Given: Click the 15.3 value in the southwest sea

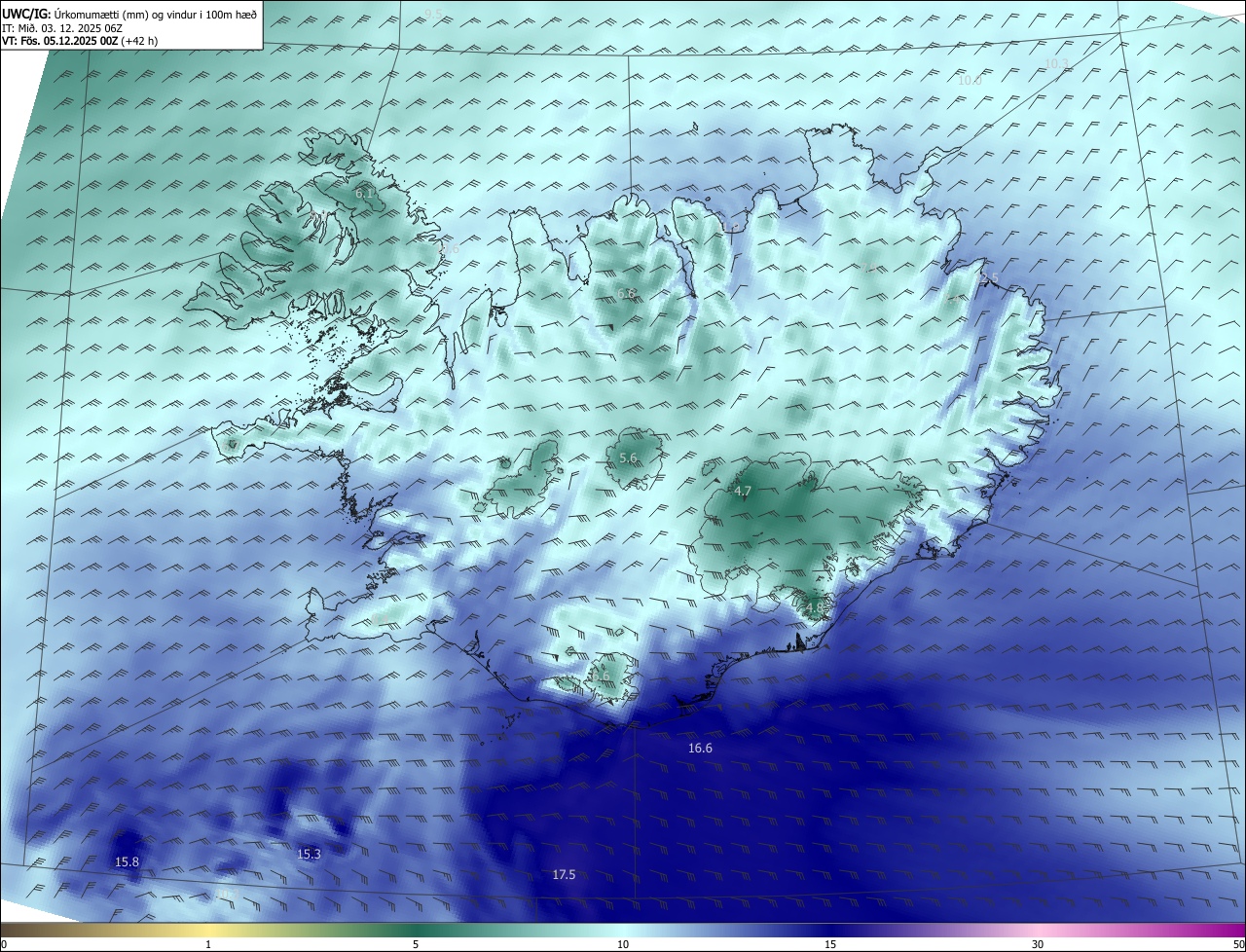Looking at the screenshot, I should pos(309,853).
